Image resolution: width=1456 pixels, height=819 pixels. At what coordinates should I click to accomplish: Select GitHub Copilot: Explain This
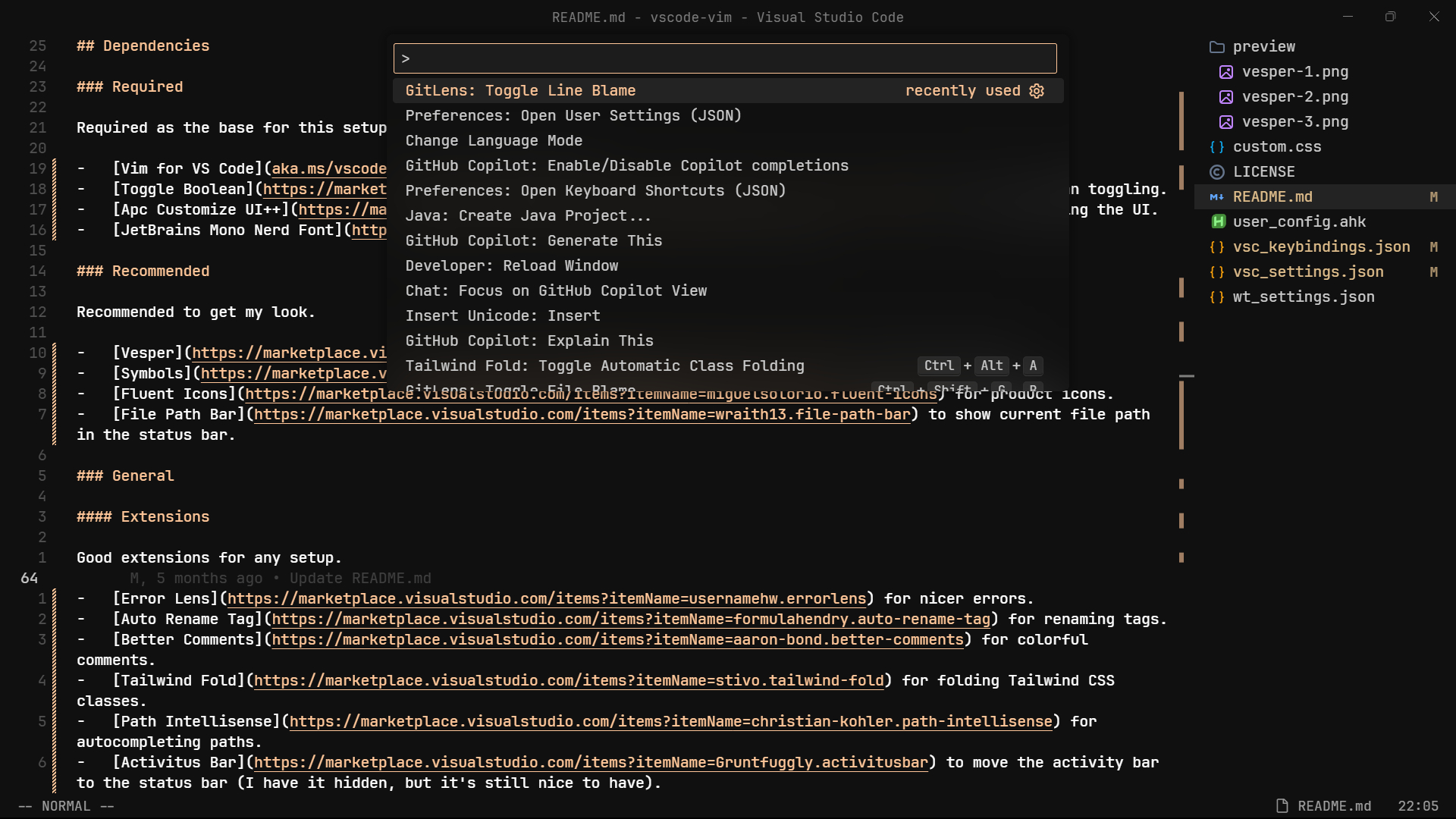(728, 341)
